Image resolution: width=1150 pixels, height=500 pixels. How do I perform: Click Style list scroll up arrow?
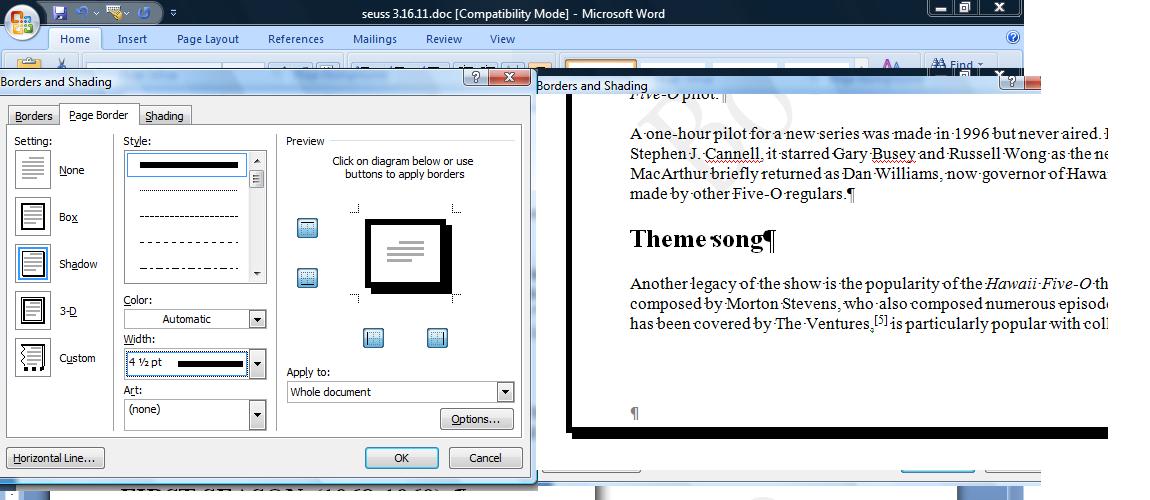[257, 161]
